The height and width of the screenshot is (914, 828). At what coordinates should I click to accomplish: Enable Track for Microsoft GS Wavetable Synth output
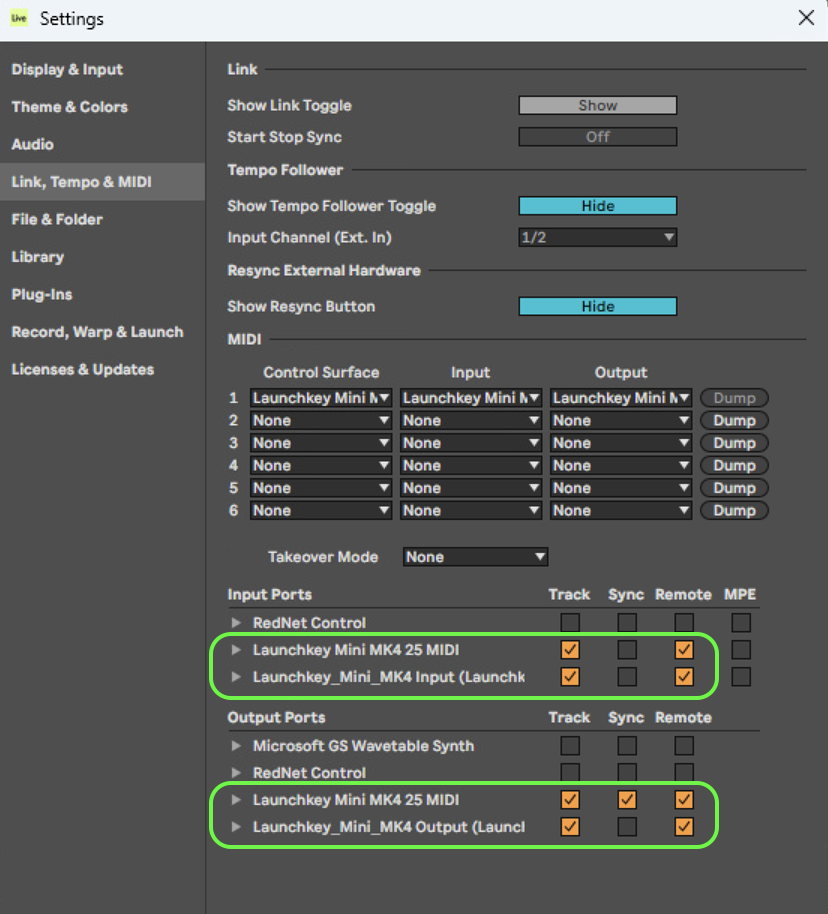(570, 746)
